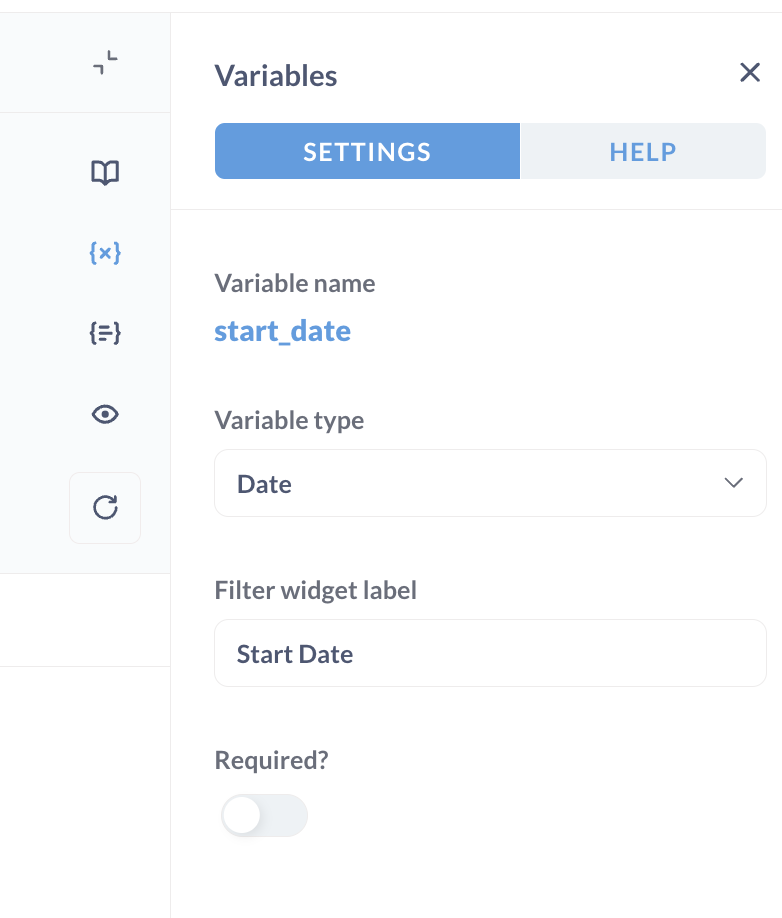Click the start_date variable name

[282, 331]
